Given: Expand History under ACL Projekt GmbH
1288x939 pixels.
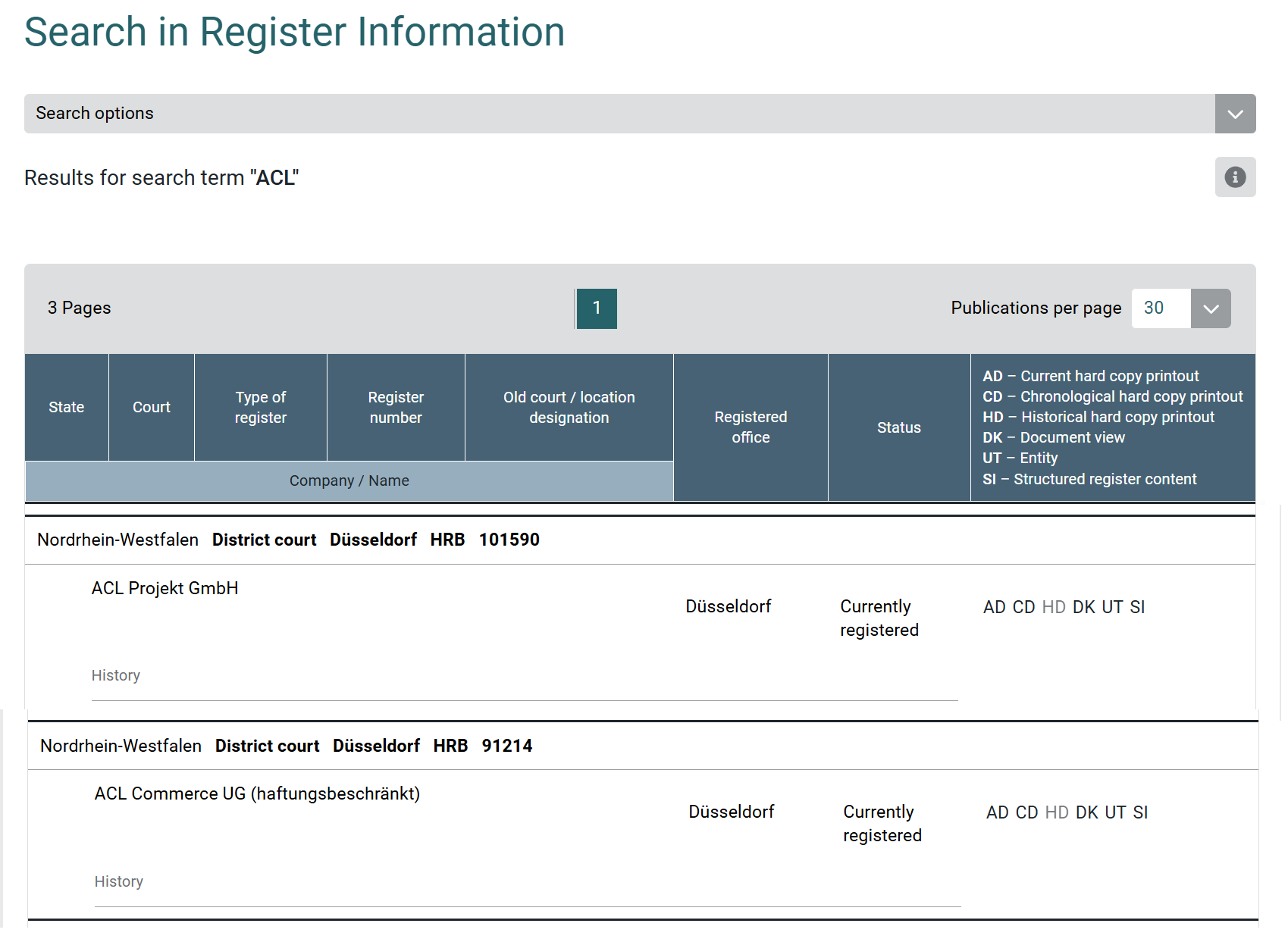Looking at the screenshot, I should 116,675.
